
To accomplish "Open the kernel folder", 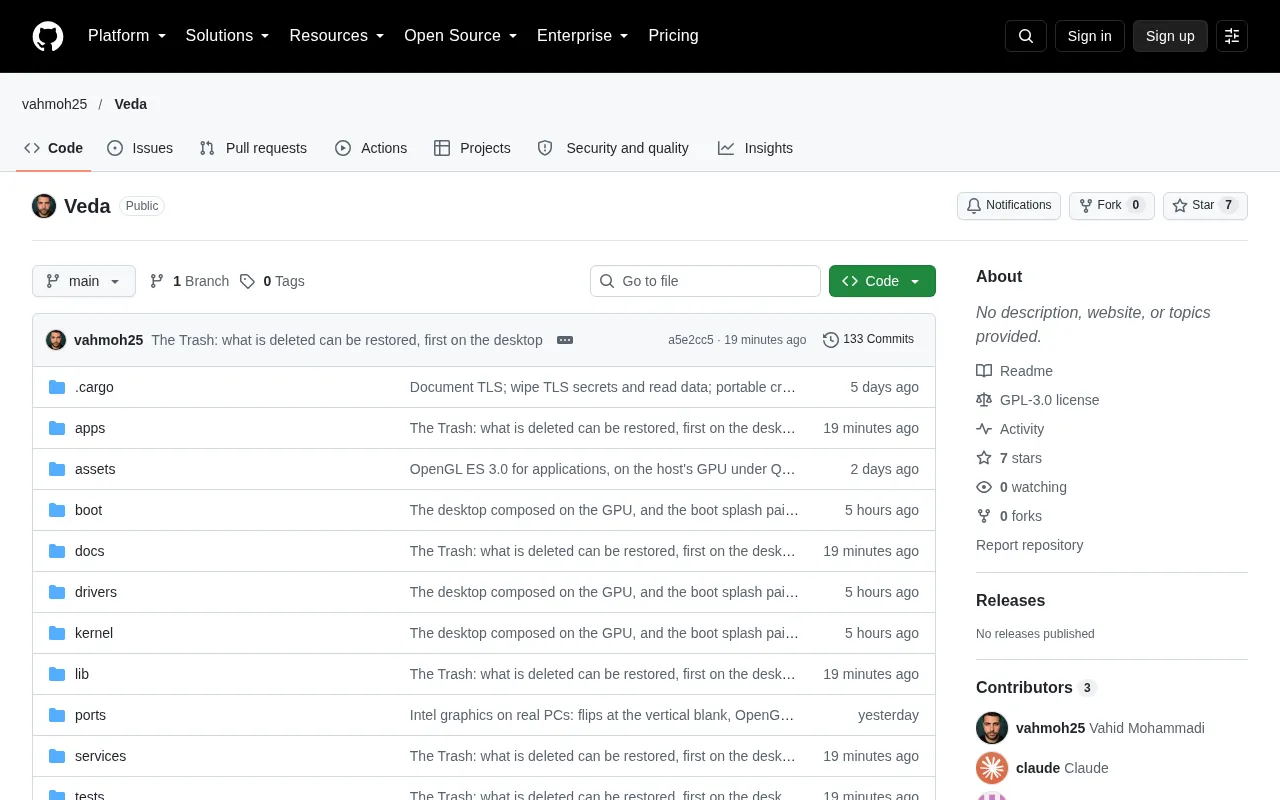I will 94,633.
